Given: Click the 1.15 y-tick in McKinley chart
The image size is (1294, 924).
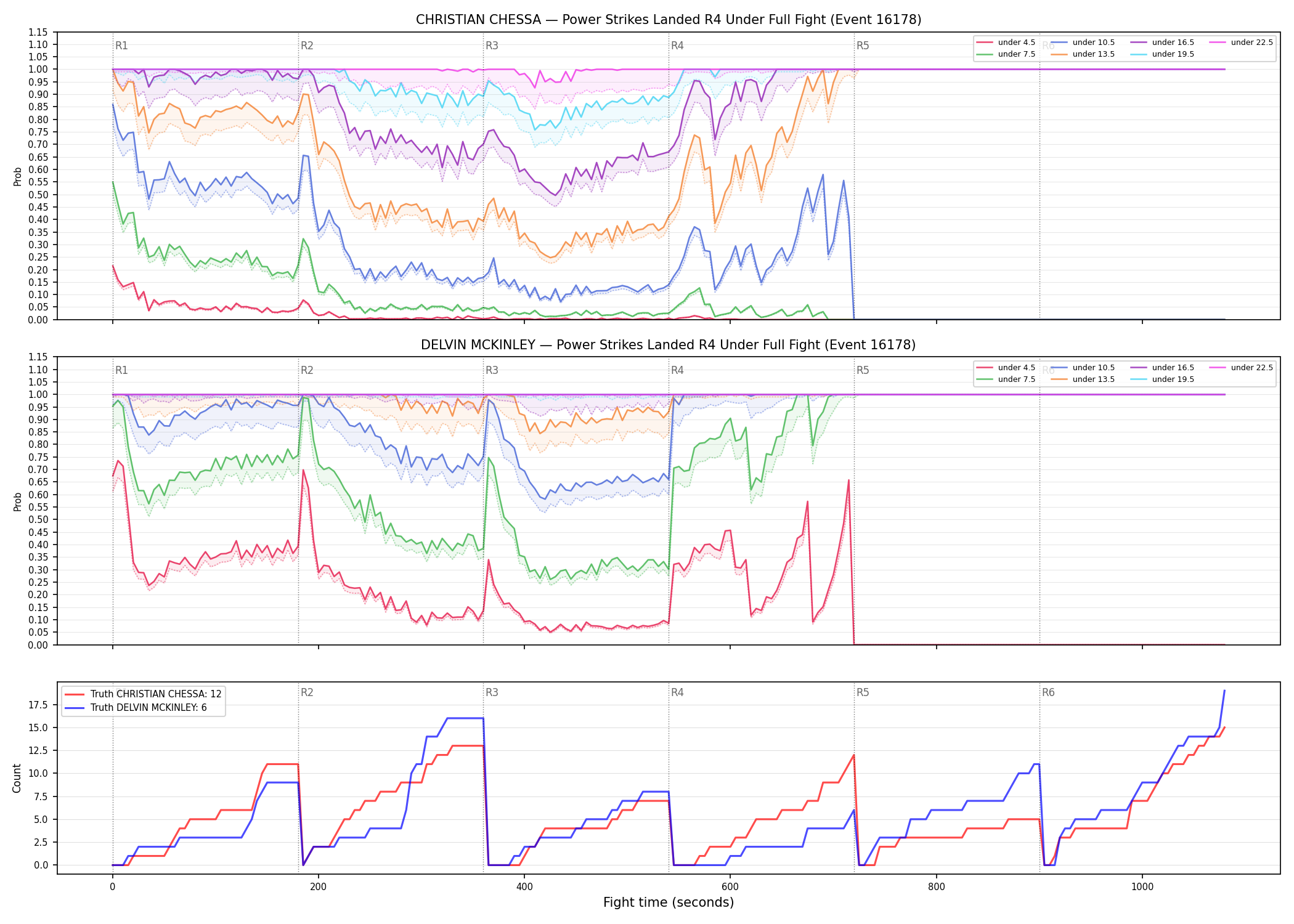Looking at the screenshot, I should [38, 357].
